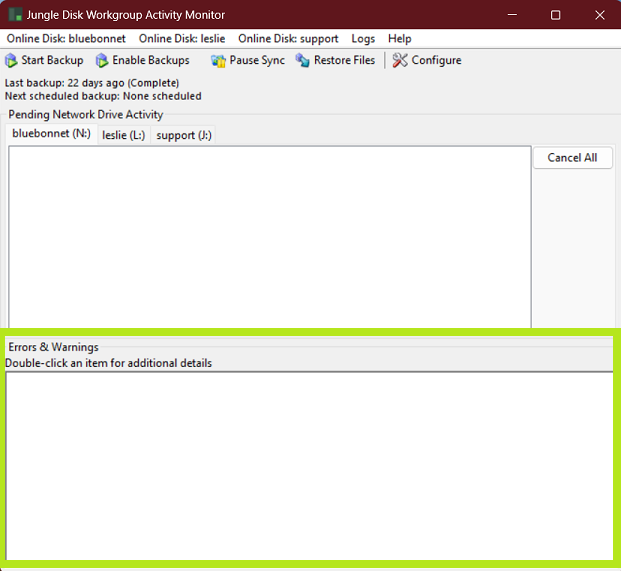Close the Activity Monitor window
This screenshot has width=621, height=571.
[x=600, y=15]
